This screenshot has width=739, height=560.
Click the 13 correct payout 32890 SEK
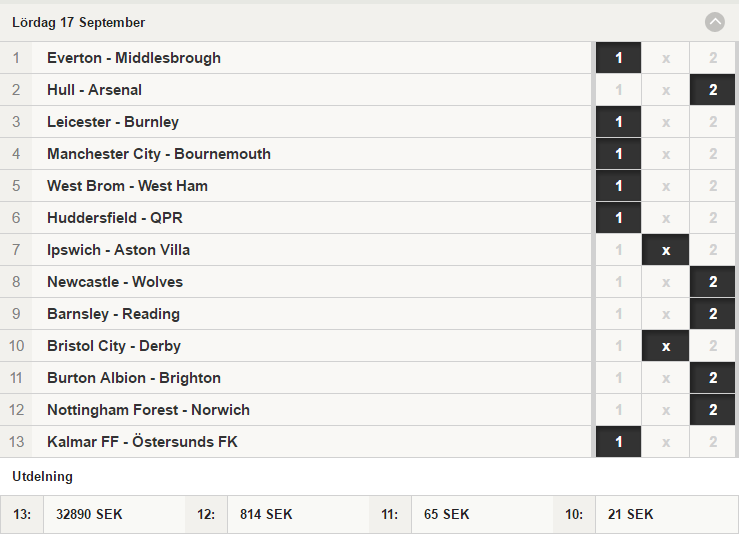click(89, 514)
